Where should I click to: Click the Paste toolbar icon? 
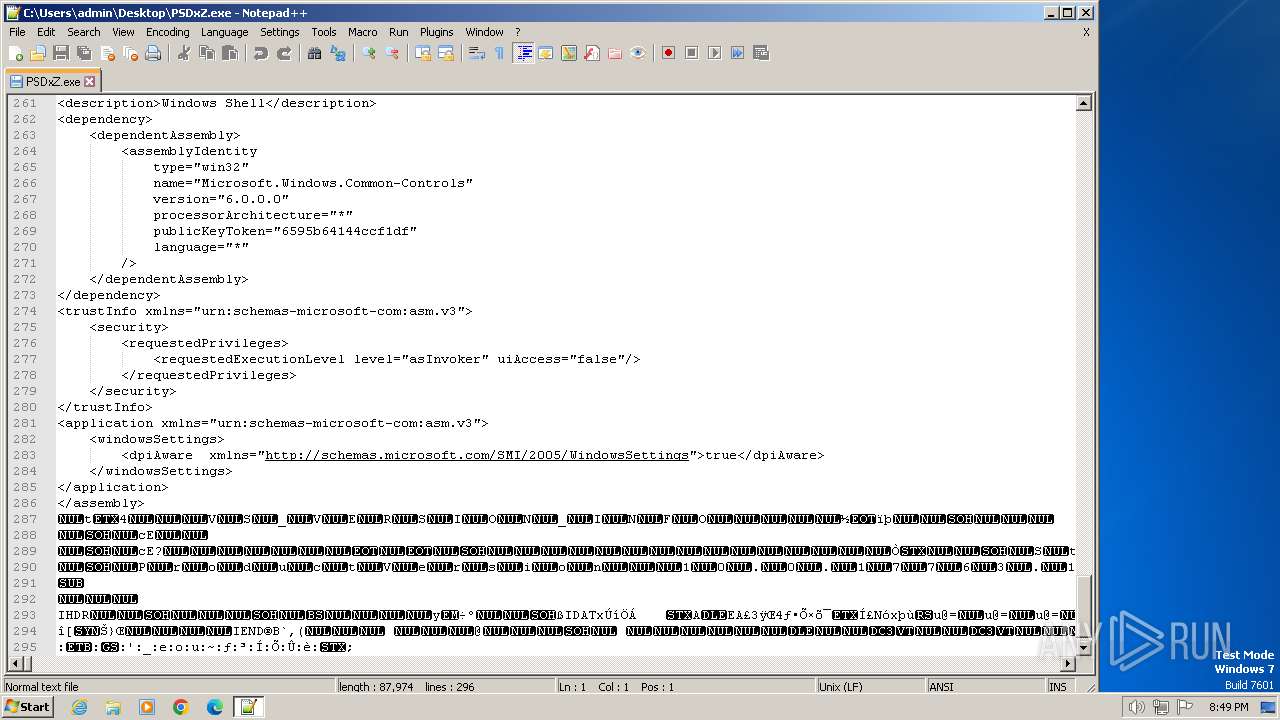(x=230, y=53)
